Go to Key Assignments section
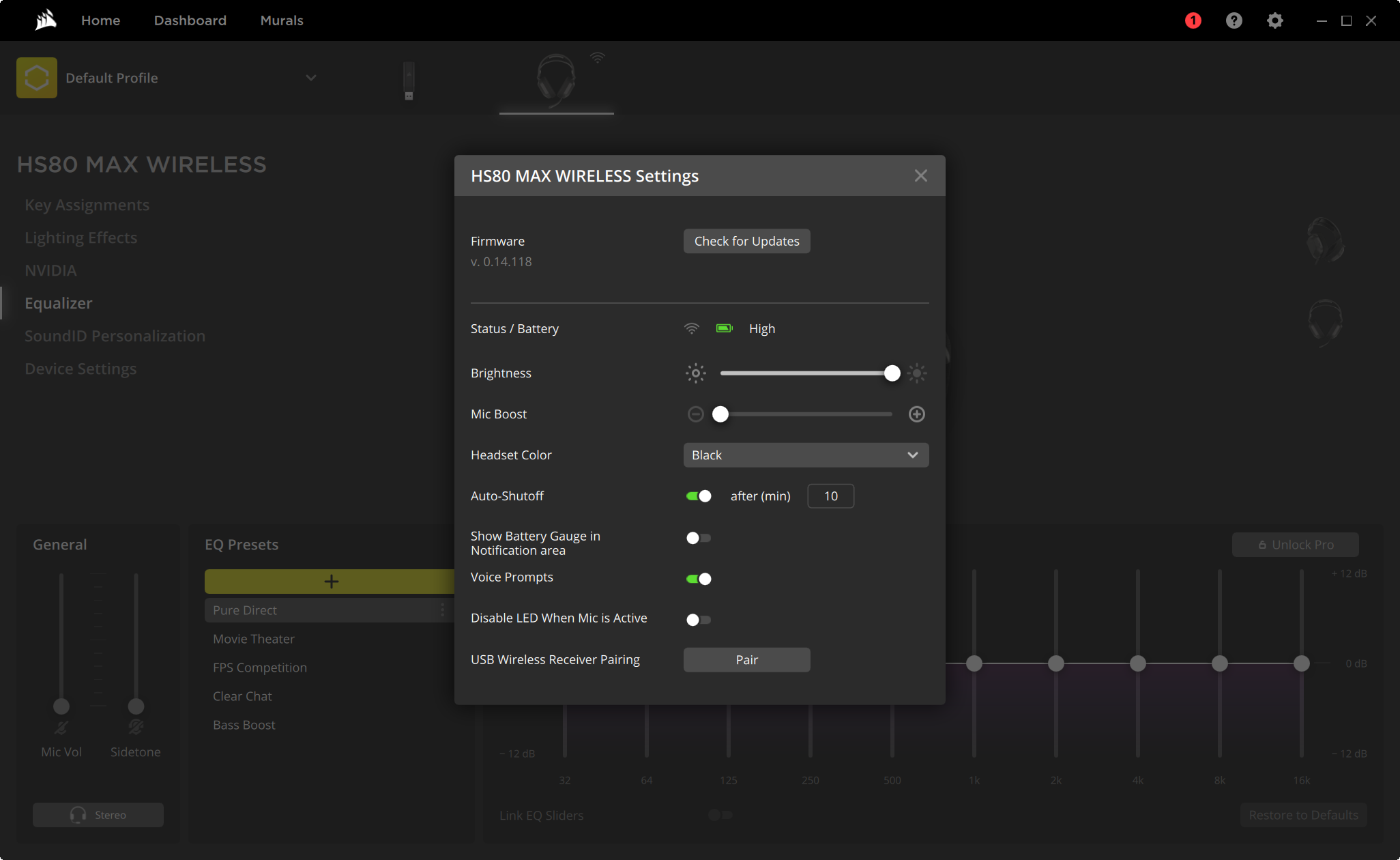 87,205
